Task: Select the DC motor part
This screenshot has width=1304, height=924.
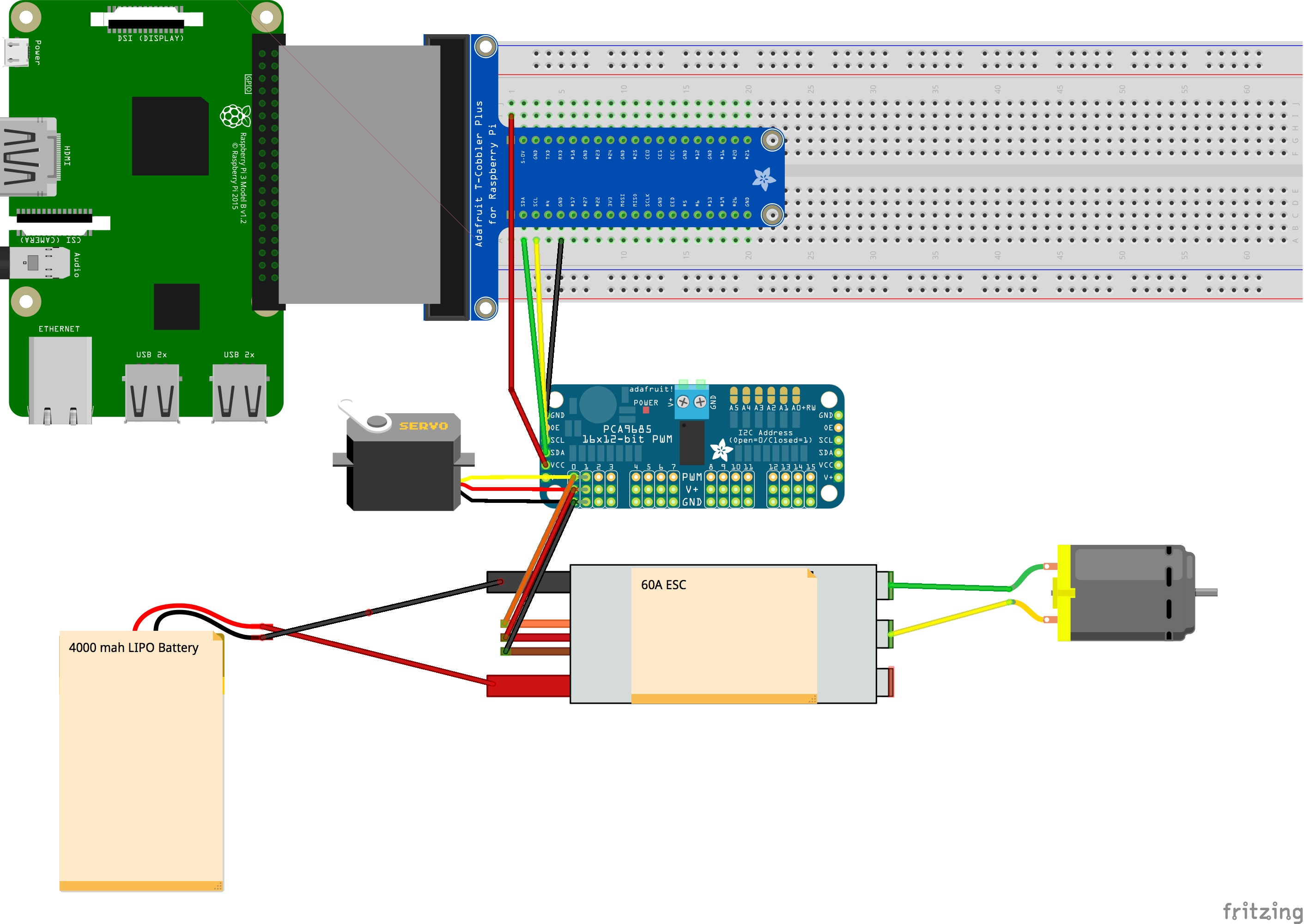Action: (x=1127, y=593)
